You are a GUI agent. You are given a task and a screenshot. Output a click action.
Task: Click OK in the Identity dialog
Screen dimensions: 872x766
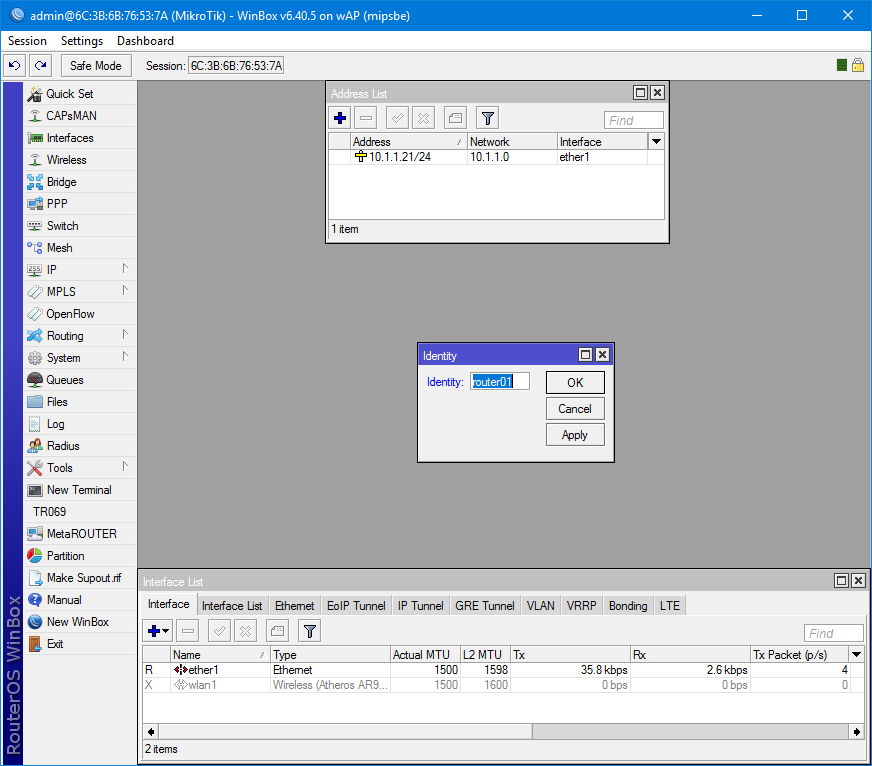pyautogui.click(x=575, y=382)
